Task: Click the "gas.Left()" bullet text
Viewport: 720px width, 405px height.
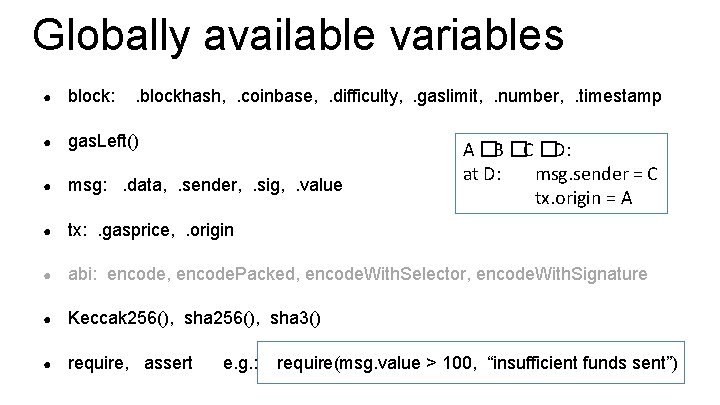Action: 103,140
